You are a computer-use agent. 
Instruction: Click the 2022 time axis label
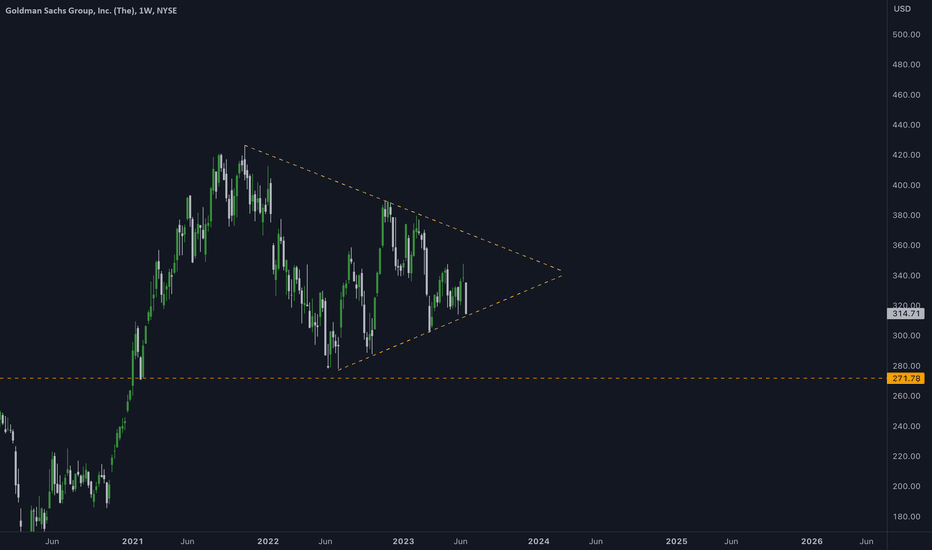pyautogui.click(x=268, y=541)
